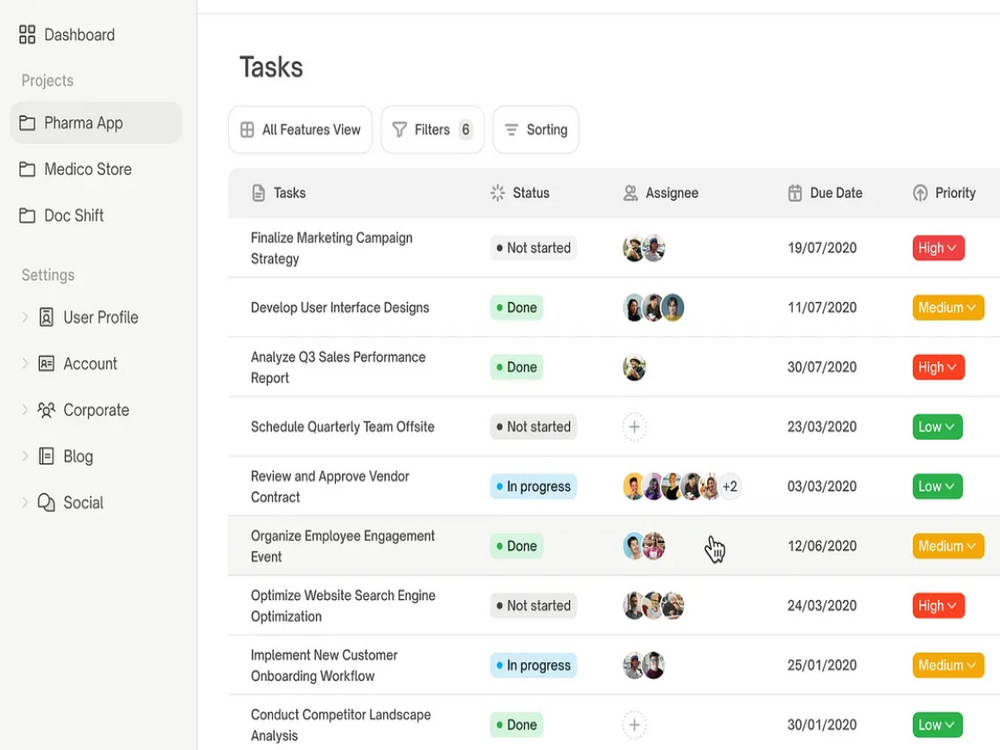Expand the Account settings section
Viewport: 1000px width, 750px height.
[x=25, y=364]
